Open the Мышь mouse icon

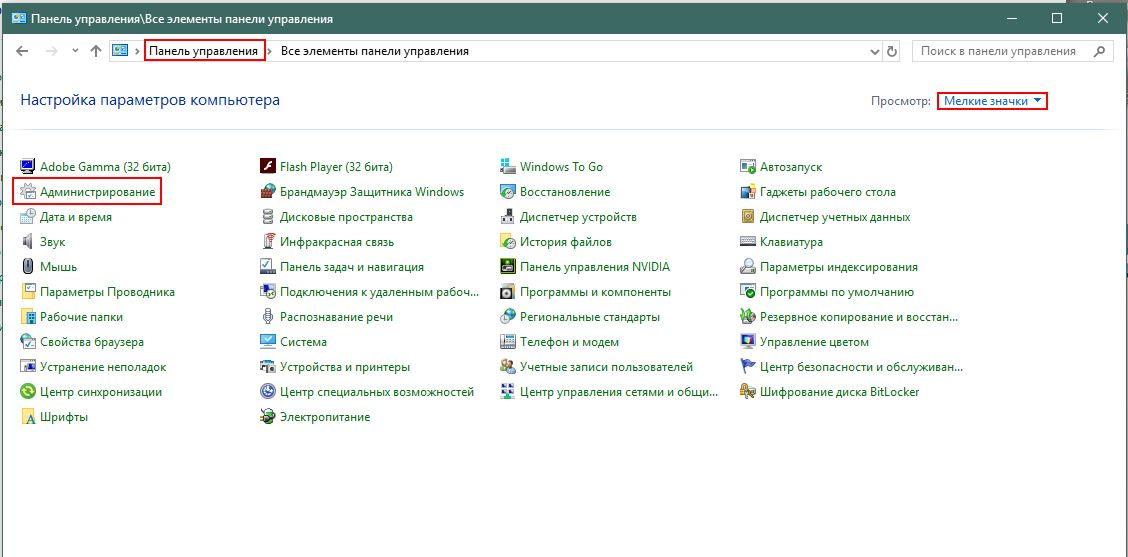(x=27, y=267)
